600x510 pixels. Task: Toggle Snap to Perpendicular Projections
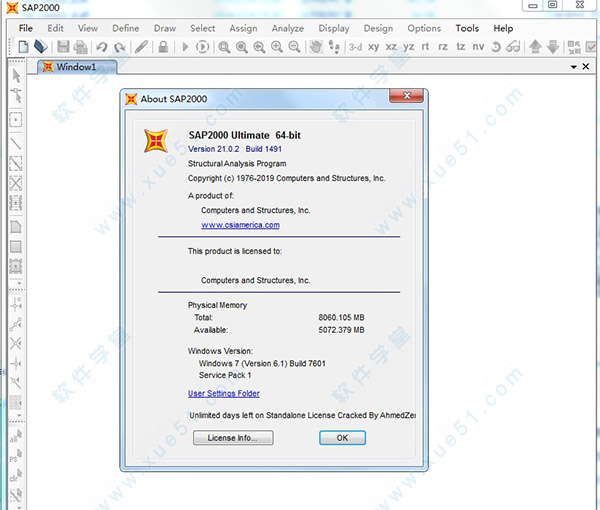(x=16, y=363)
